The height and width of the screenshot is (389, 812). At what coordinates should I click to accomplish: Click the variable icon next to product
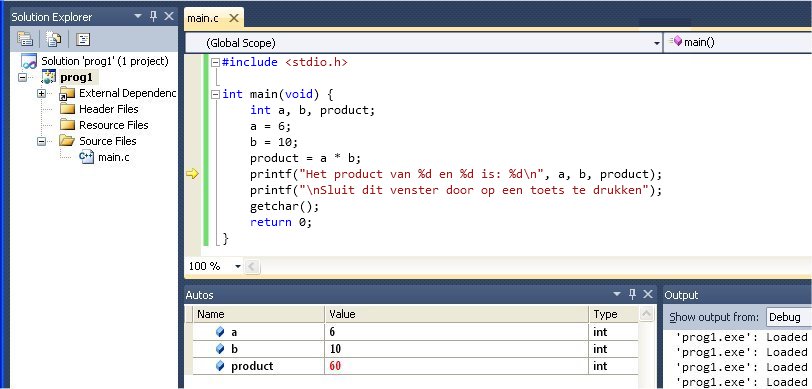(220, 366)
